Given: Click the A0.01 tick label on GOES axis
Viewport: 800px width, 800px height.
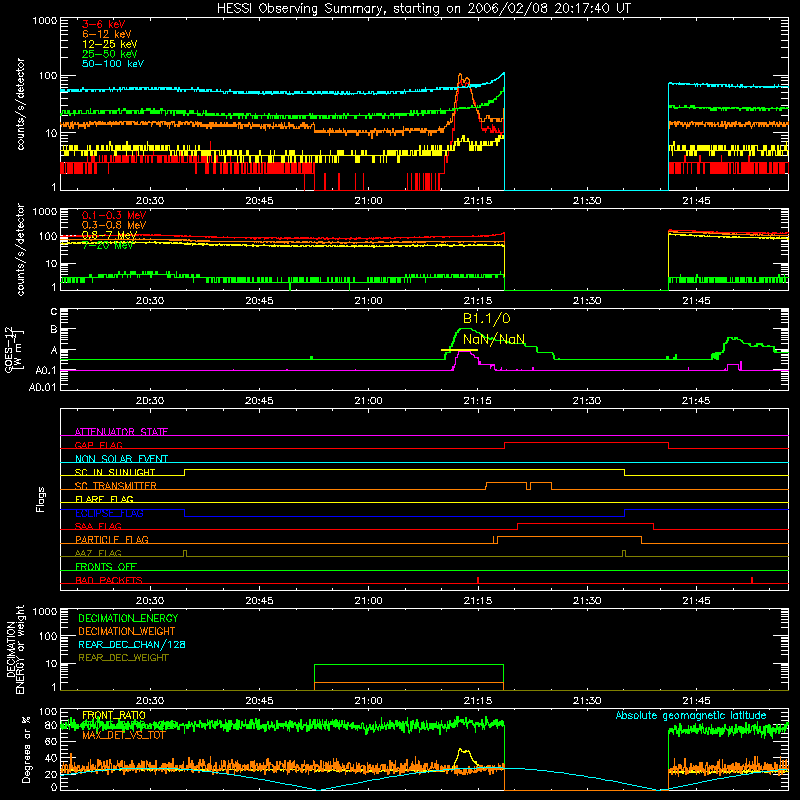Looking at the screenshot, I should click(x=43, y=387).
